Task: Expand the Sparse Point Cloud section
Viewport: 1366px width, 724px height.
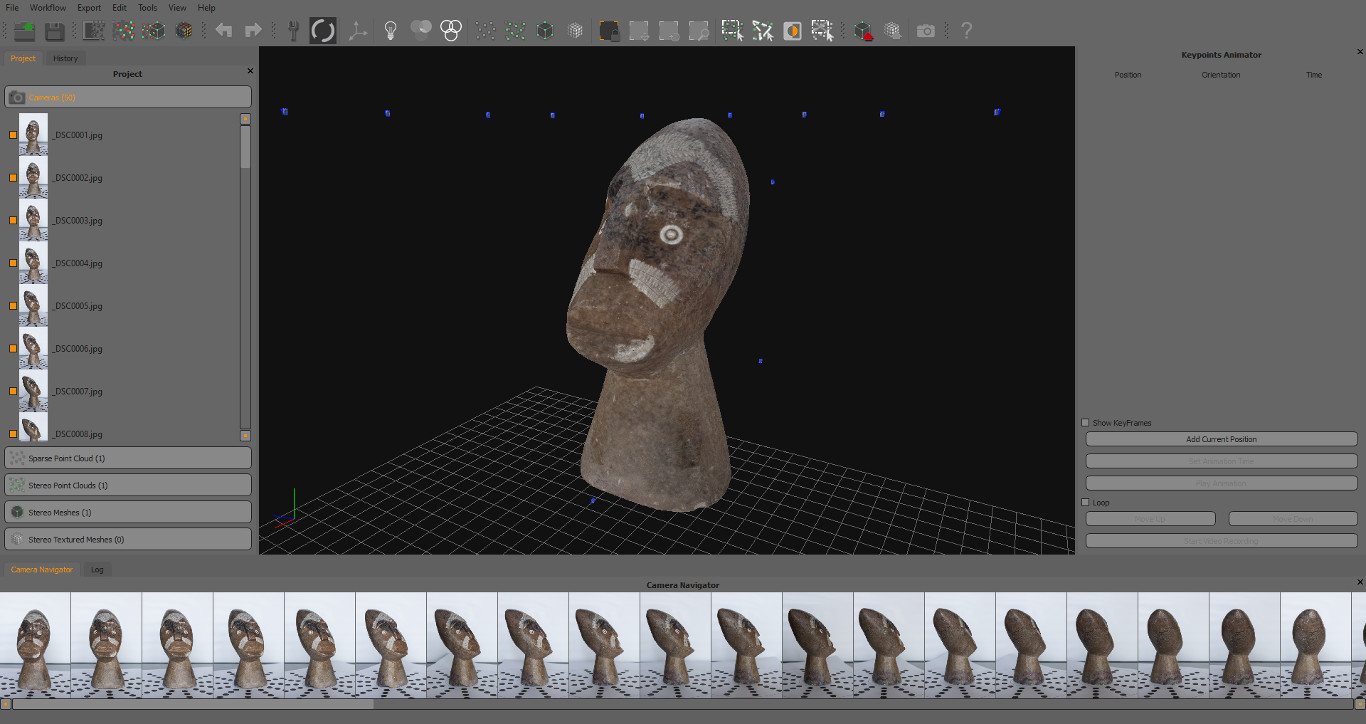Action: tap(128, 458)
